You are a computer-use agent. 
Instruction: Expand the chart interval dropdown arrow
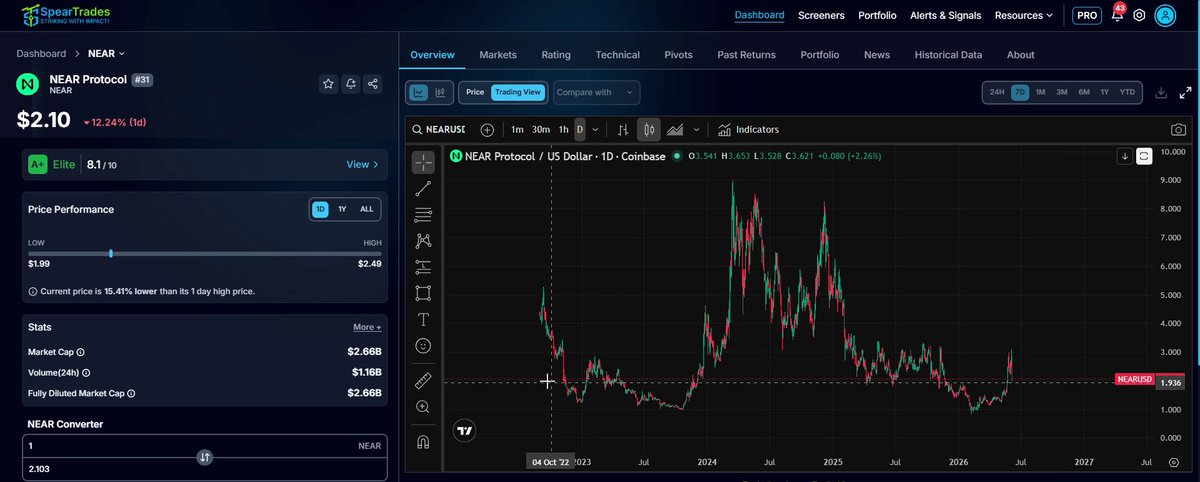coord(596,129)
